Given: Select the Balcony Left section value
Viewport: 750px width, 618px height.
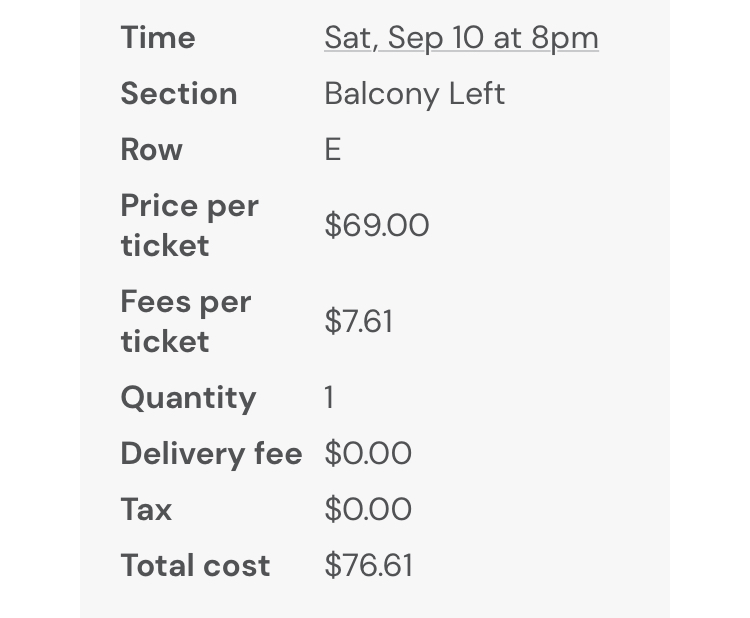Looking at the screenshot, I should 414,94.
